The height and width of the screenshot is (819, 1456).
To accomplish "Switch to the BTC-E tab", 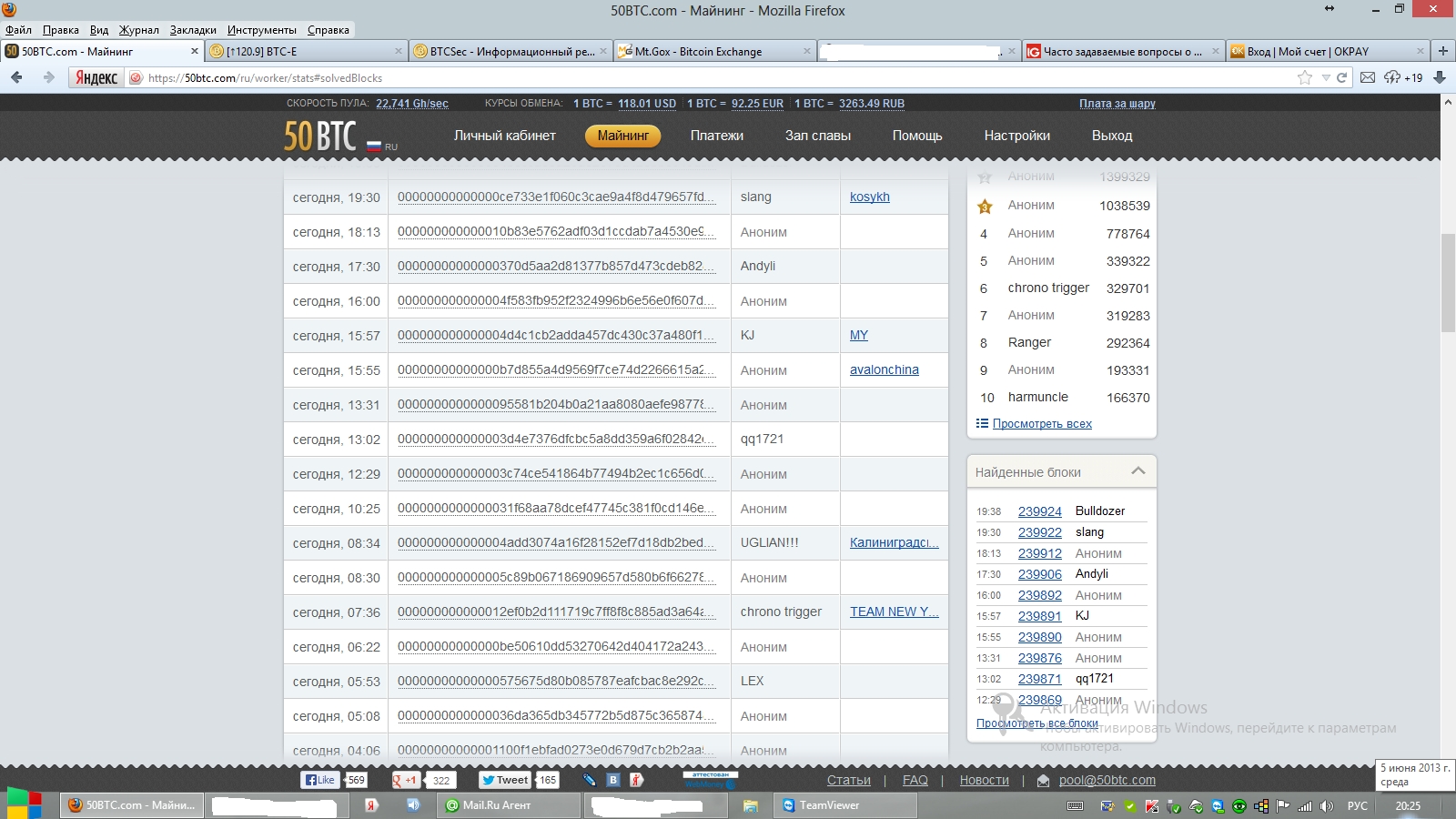I will [304, 51].
